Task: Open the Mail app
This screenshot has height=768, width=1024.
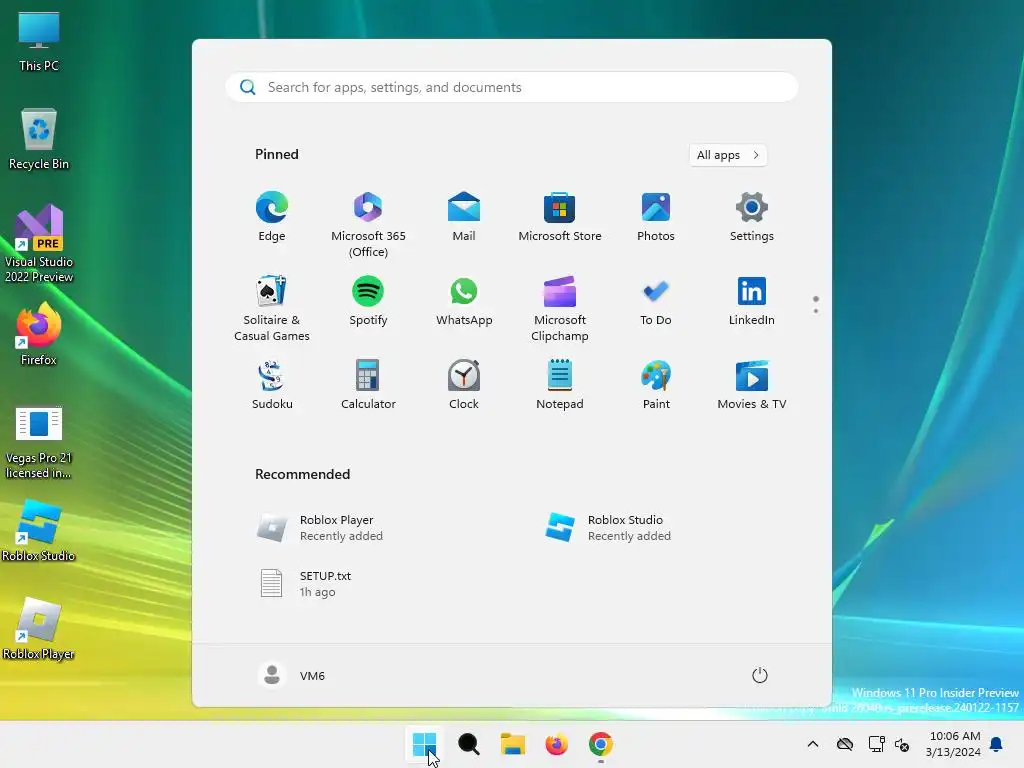Action: point(464,217)
